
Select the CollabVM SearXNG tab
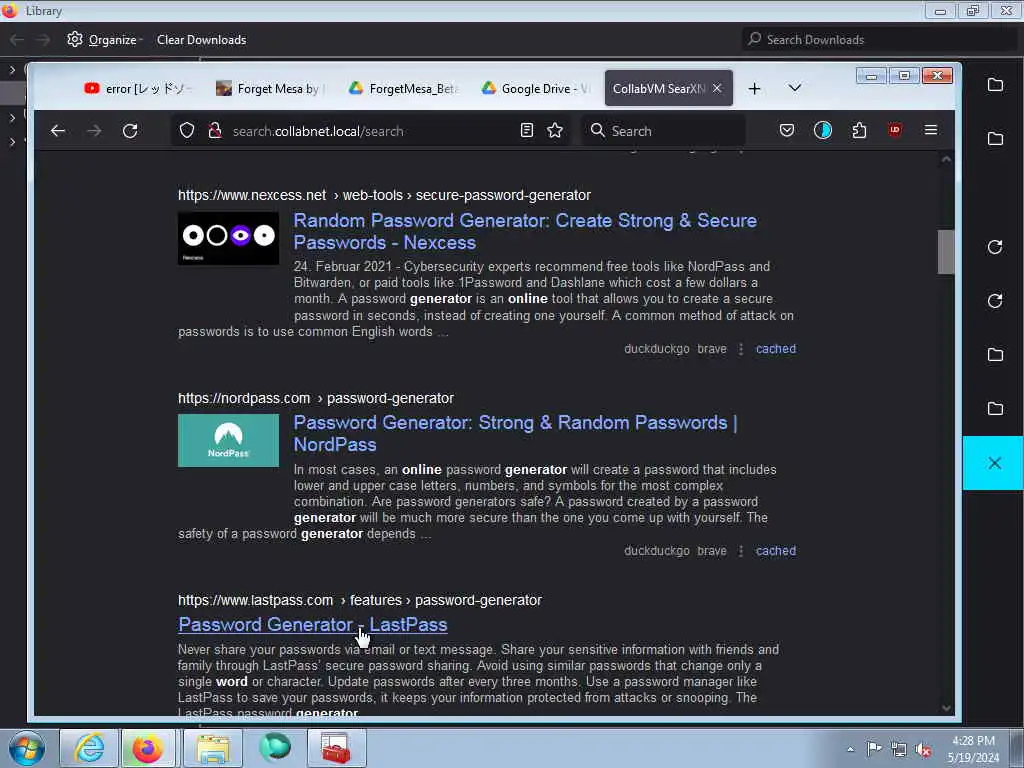click(659, 88)
